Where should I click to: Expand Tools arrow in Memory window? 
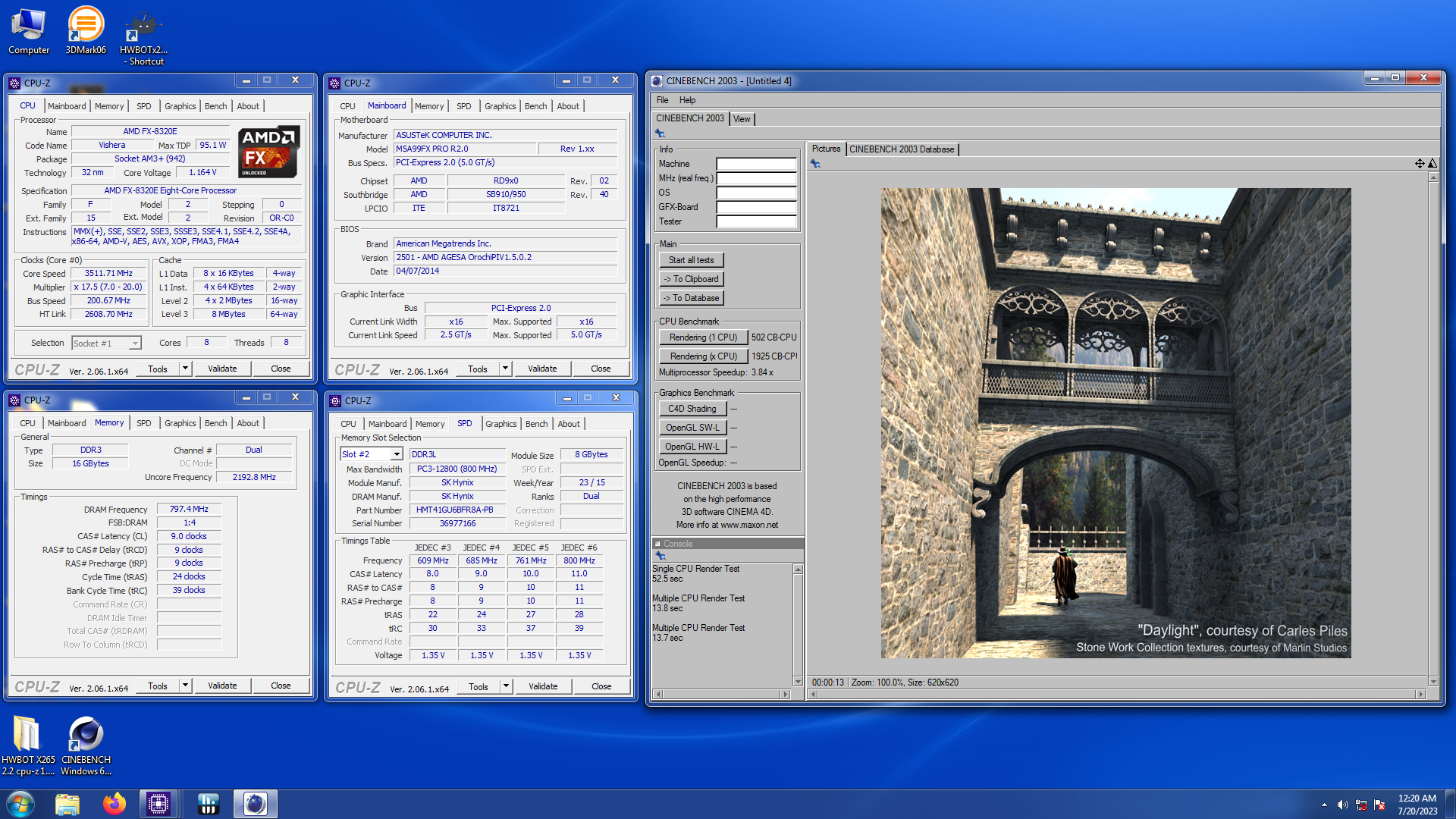click(185, 686)
